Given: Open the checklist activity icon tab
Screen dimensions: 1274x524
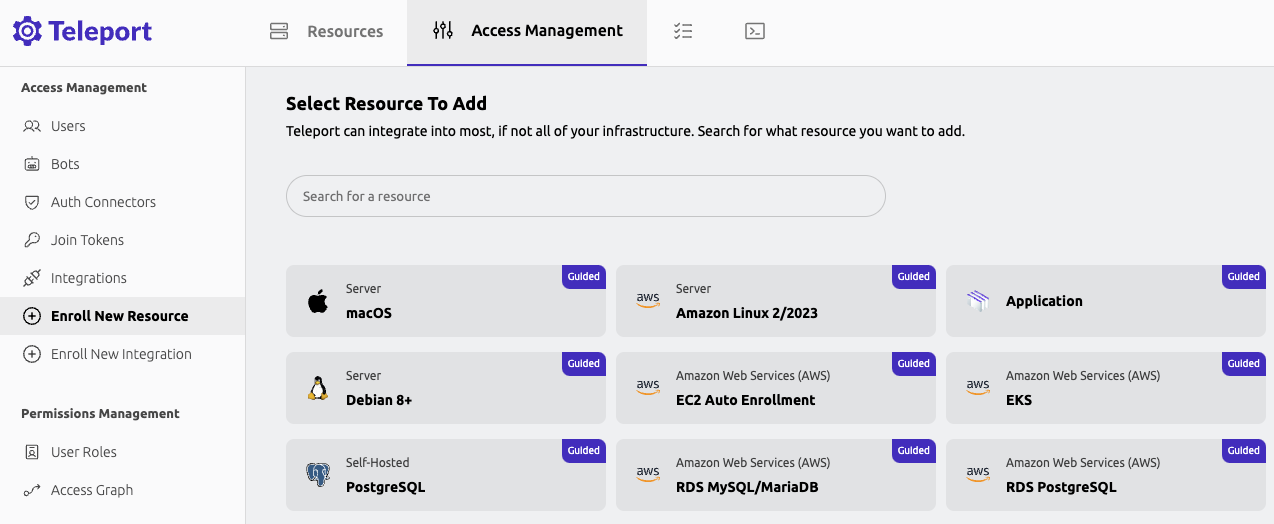Looking at the screenshot, I should click(683, 32).
